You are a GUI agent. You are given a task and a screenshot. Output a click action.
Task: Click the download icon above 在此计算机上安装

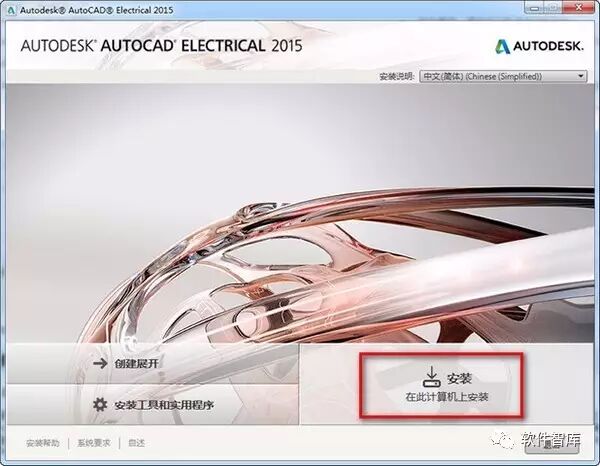pos(432,377)
